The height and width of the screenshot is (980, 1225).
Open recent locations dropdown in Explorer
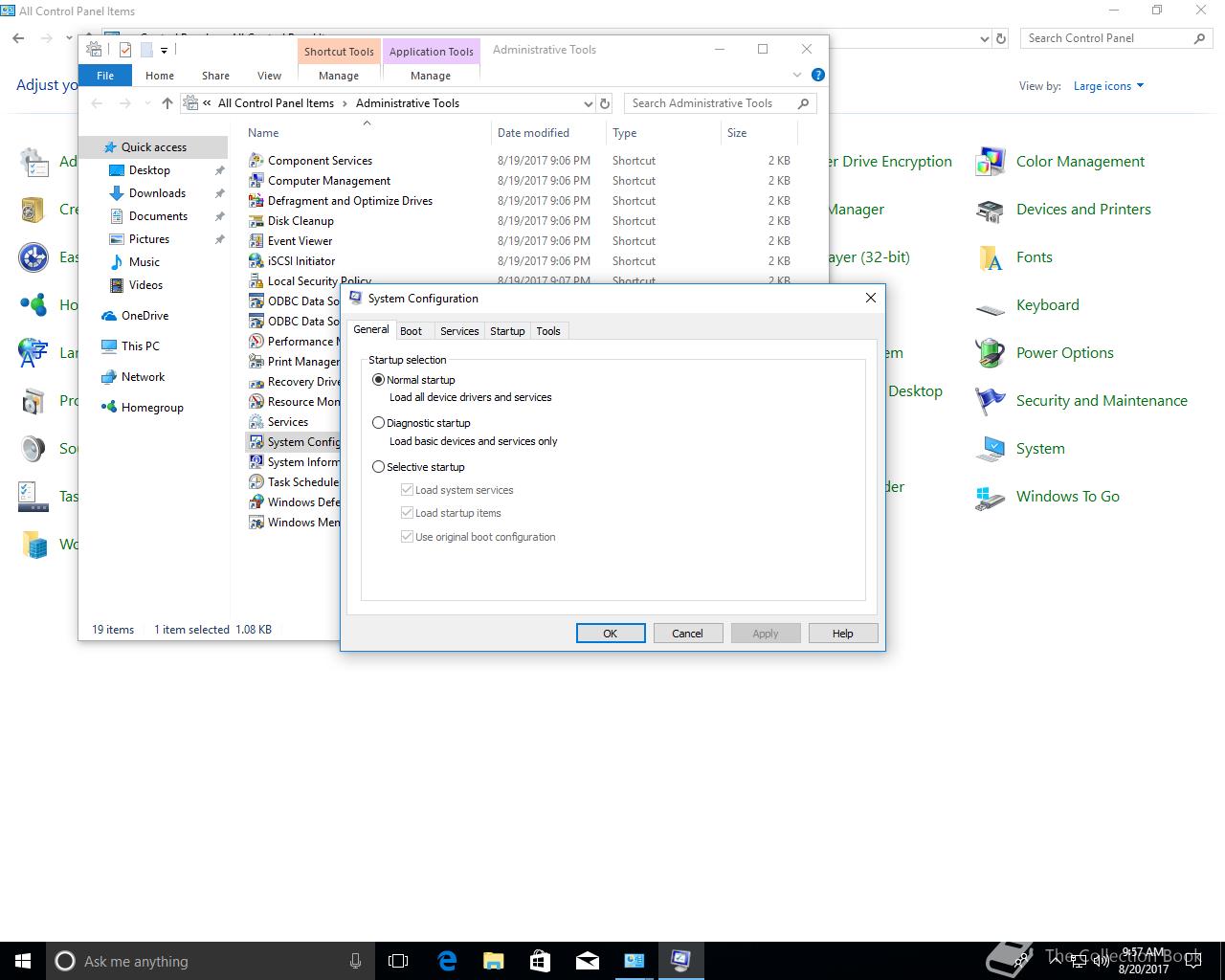(146, 103)
